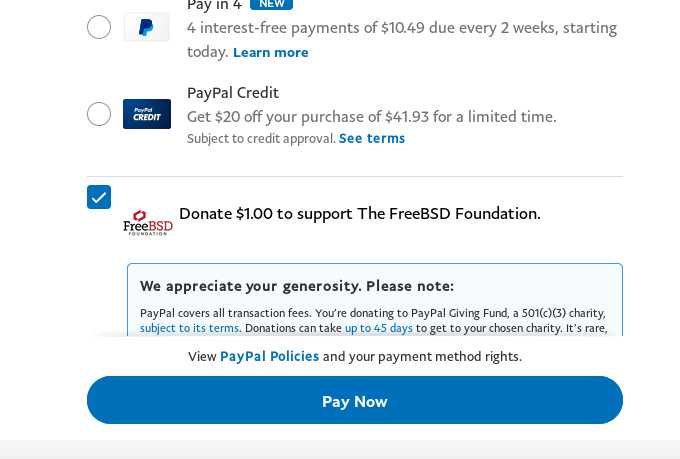Open the 'subject to its terms' link
The width and height of the screenshot is (680, 459).
tap(189, 328)
